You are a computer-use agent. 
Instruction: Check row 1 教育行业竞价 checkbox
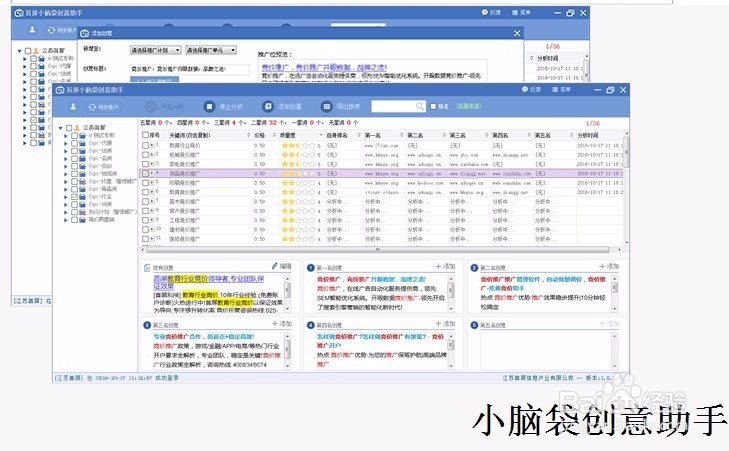[x=145, y=146]
